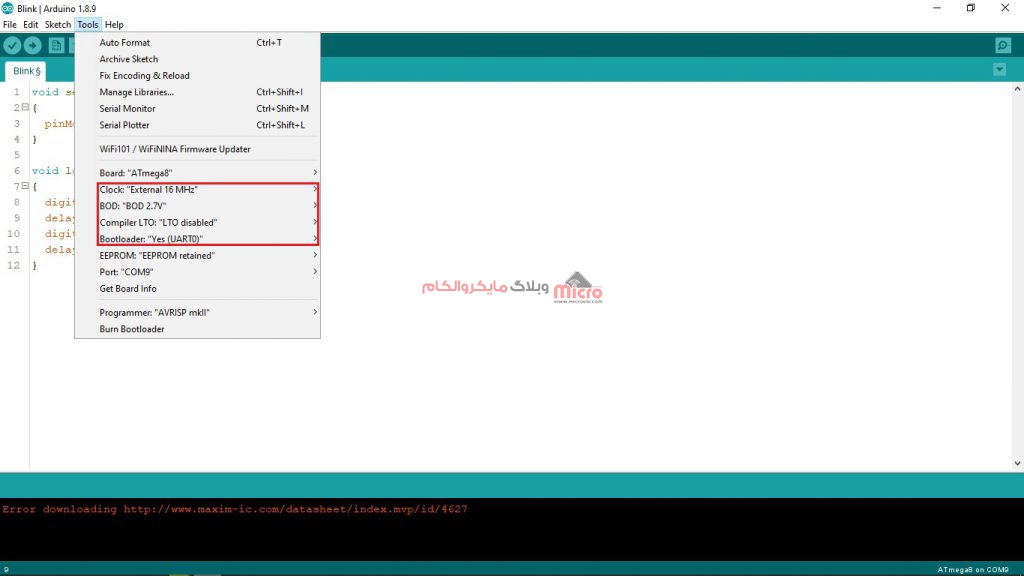Collapse the code block at line 7
Image resolution: width=1024 pixels, height=576 pixels.
pyautogui.click(x=25, y=186)
